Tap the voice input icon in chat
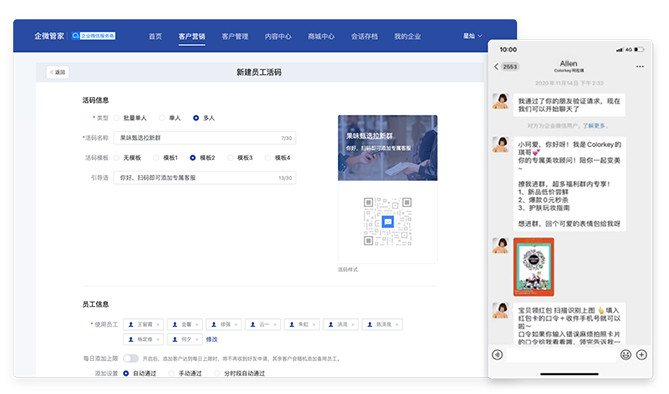 [x=497, y=355]
